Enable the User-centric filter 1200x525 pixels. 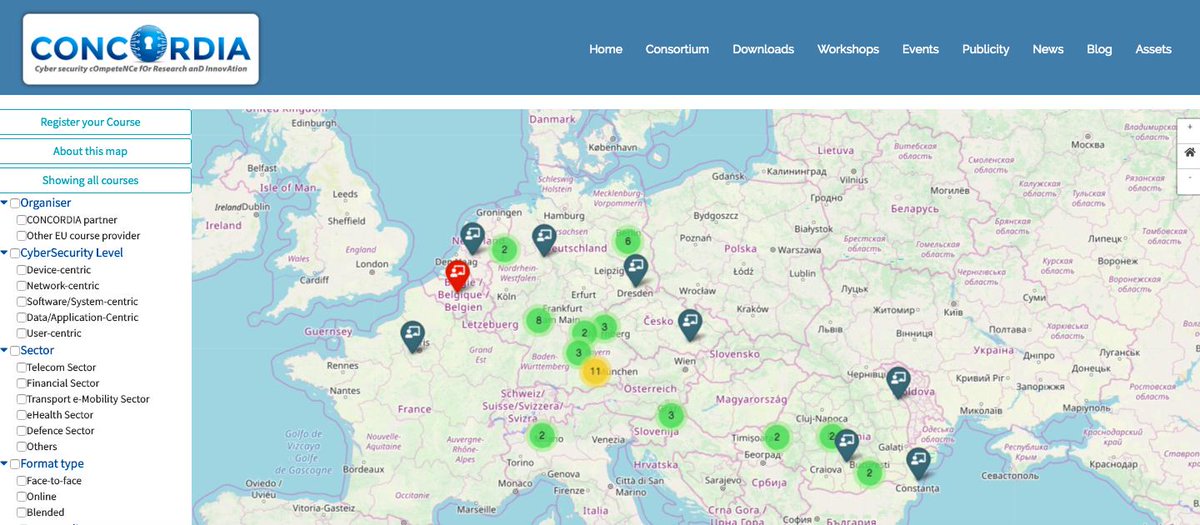(21, 334)
